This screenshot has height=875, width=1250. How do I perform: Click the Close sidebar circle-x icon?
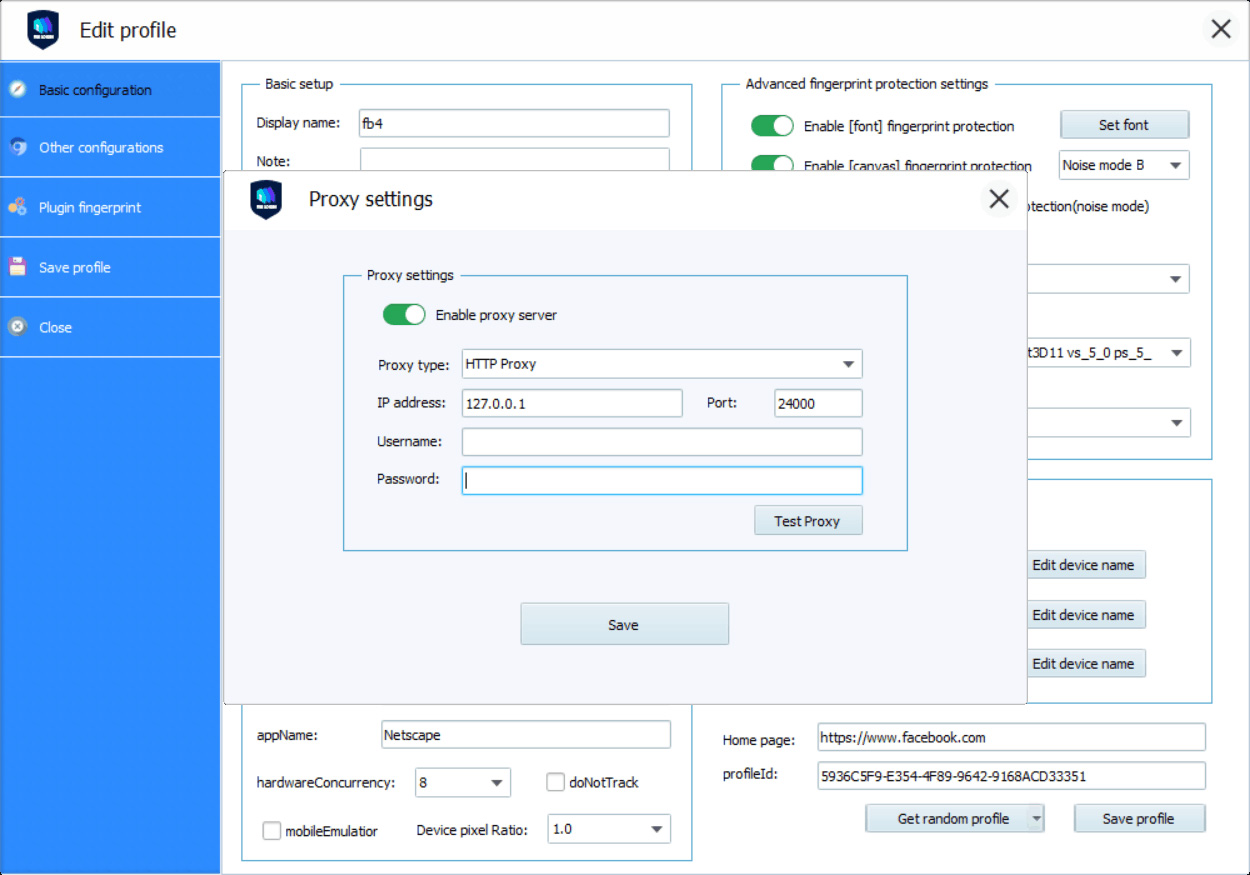pos(17,327)
